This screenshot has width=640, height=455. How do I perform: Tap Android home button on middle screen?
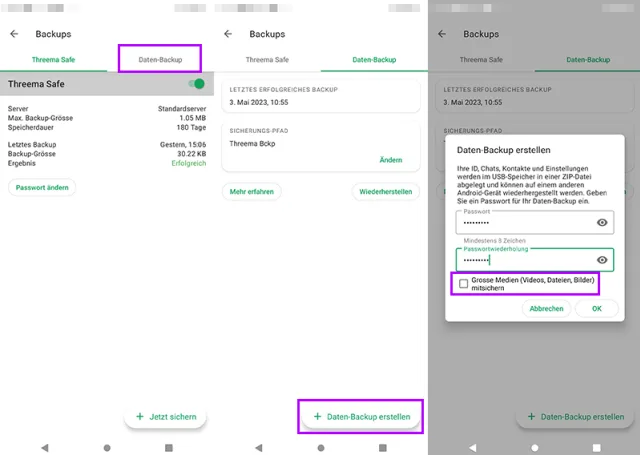point(321,448)
